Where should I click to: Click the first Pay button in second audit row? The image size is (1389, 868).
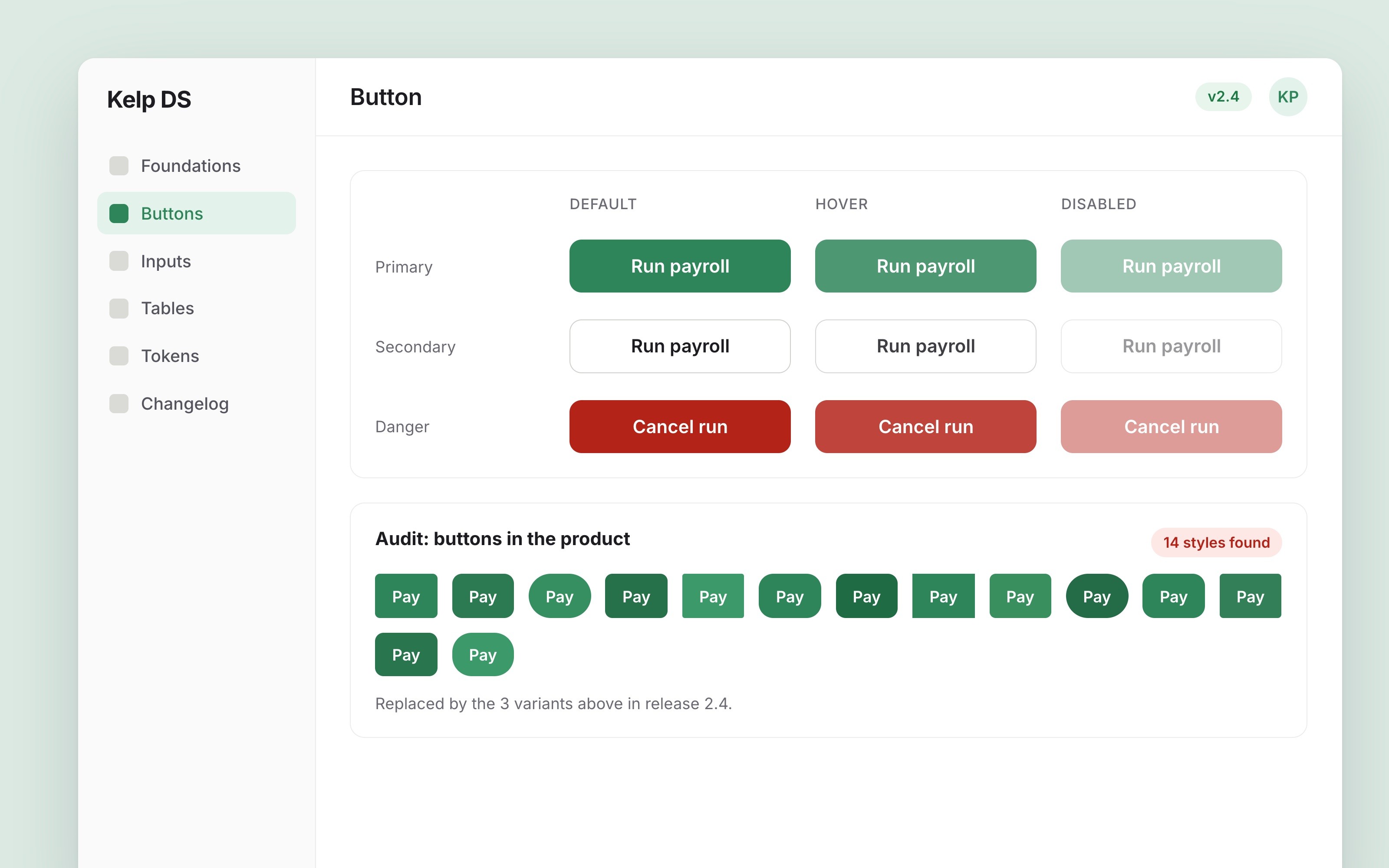(406, 654)
